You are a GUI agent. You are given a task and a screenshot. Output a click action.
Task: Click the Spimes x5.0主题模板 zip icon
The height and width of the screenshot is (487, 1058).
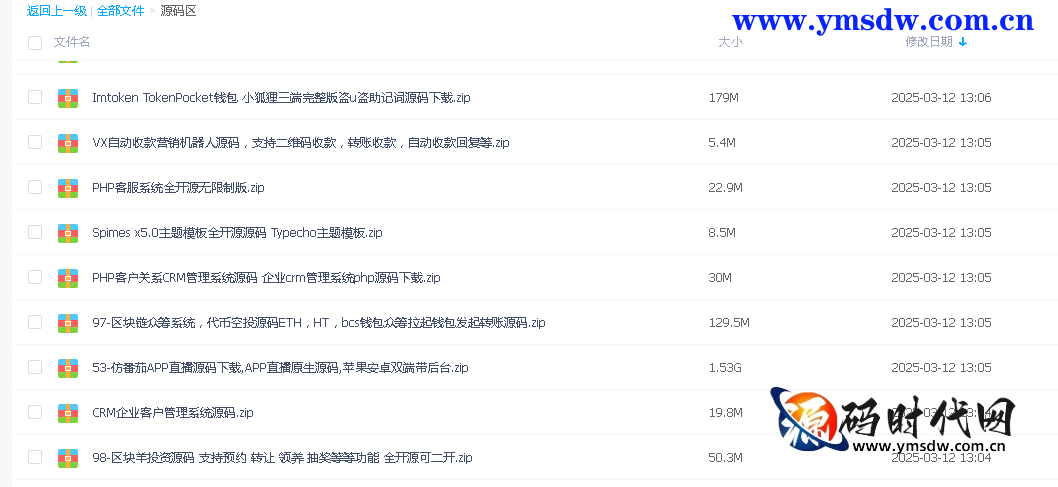pyautogui.click(x=68, y=233)
